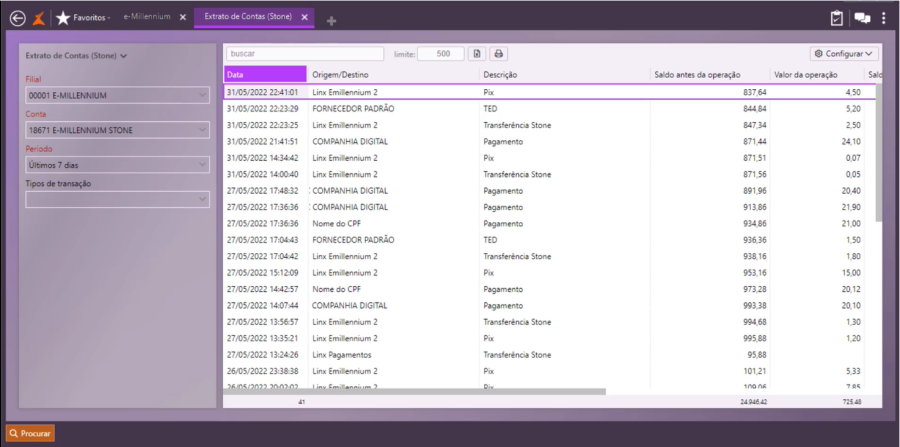Click FORNECEDOR PADRÃO in 17:04:43 row
900x447 pixels.
click(353, 240)
